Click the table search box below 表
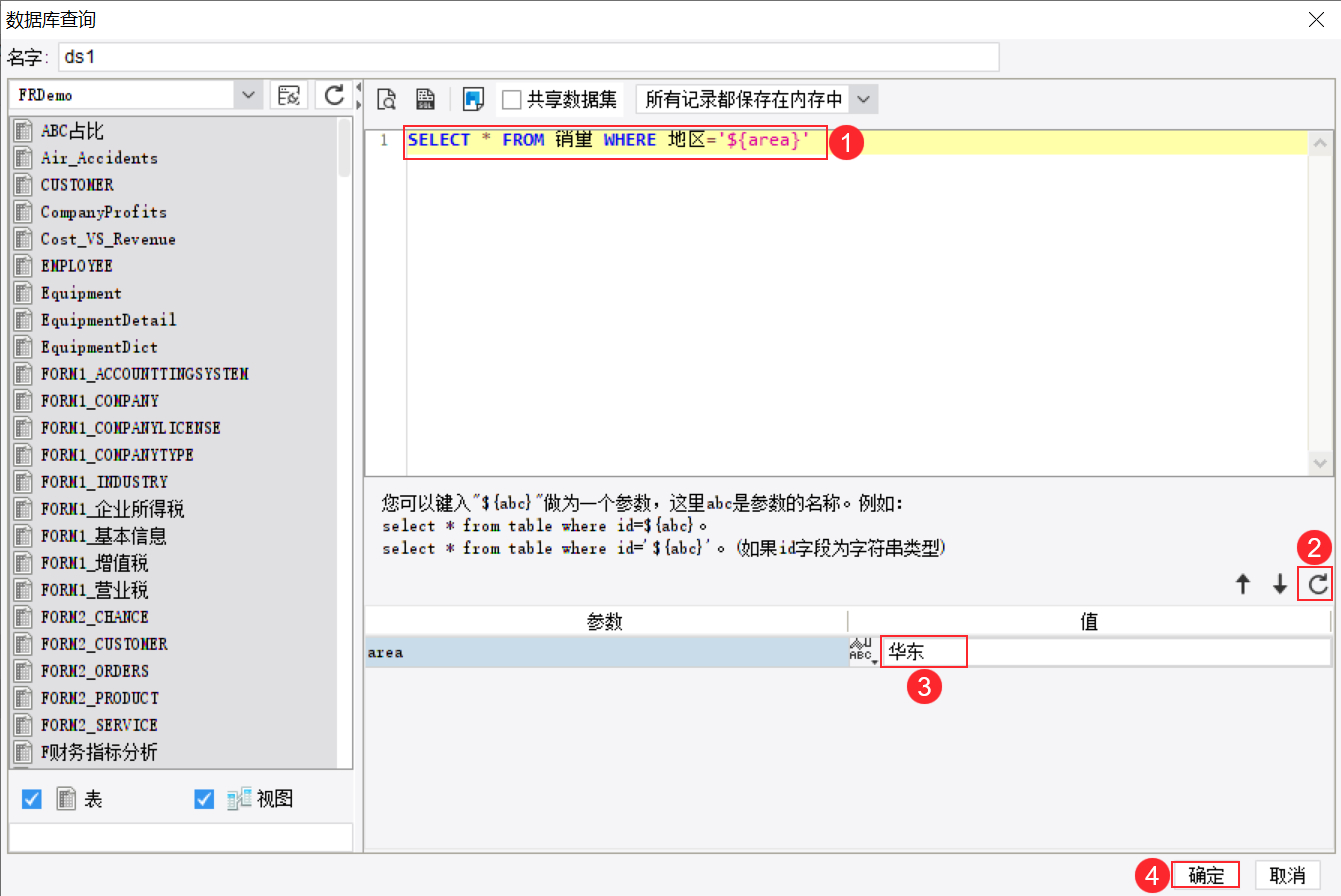 (181, 837)
